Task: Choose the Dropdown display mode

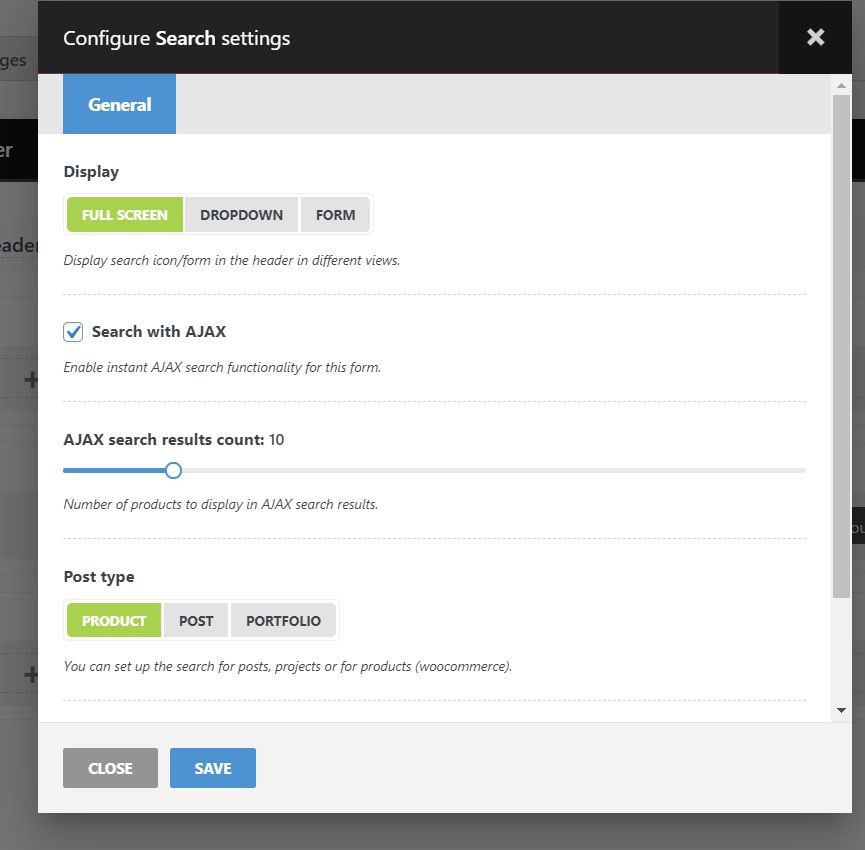Action: coord(242,215)
